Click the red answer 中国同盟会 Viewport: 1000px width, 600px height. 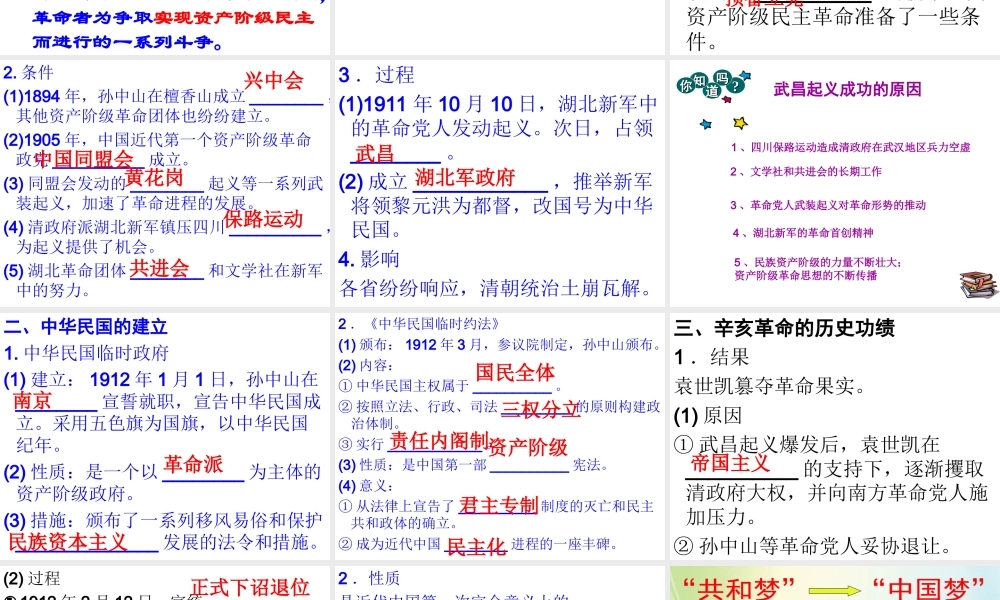tap(84, 159)
